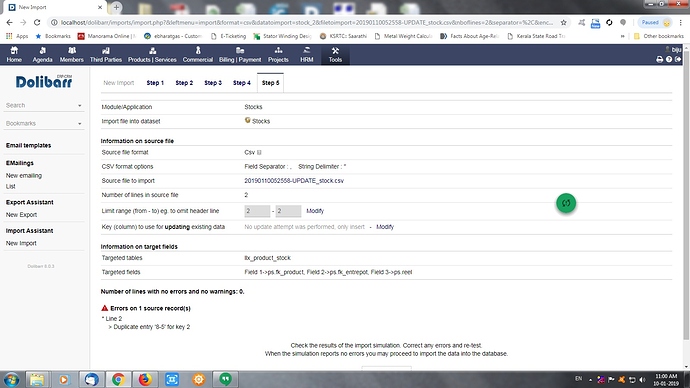The width and height of the screenshot is (690, 388).
Task: Reload the page in Chrome
Action: pyautogui.click(x=37, y=22)
